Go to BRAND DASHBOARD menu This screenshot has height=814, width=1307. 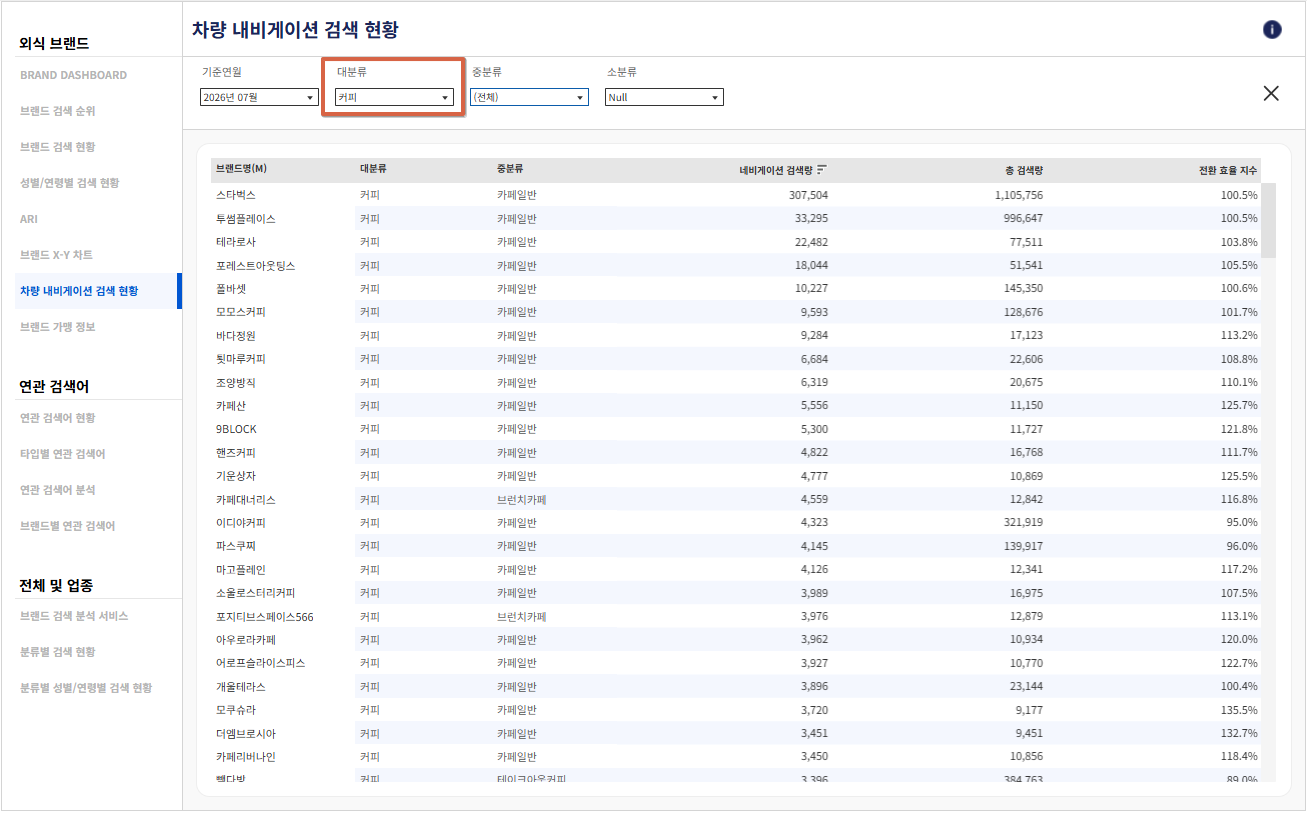click(73, 75)
